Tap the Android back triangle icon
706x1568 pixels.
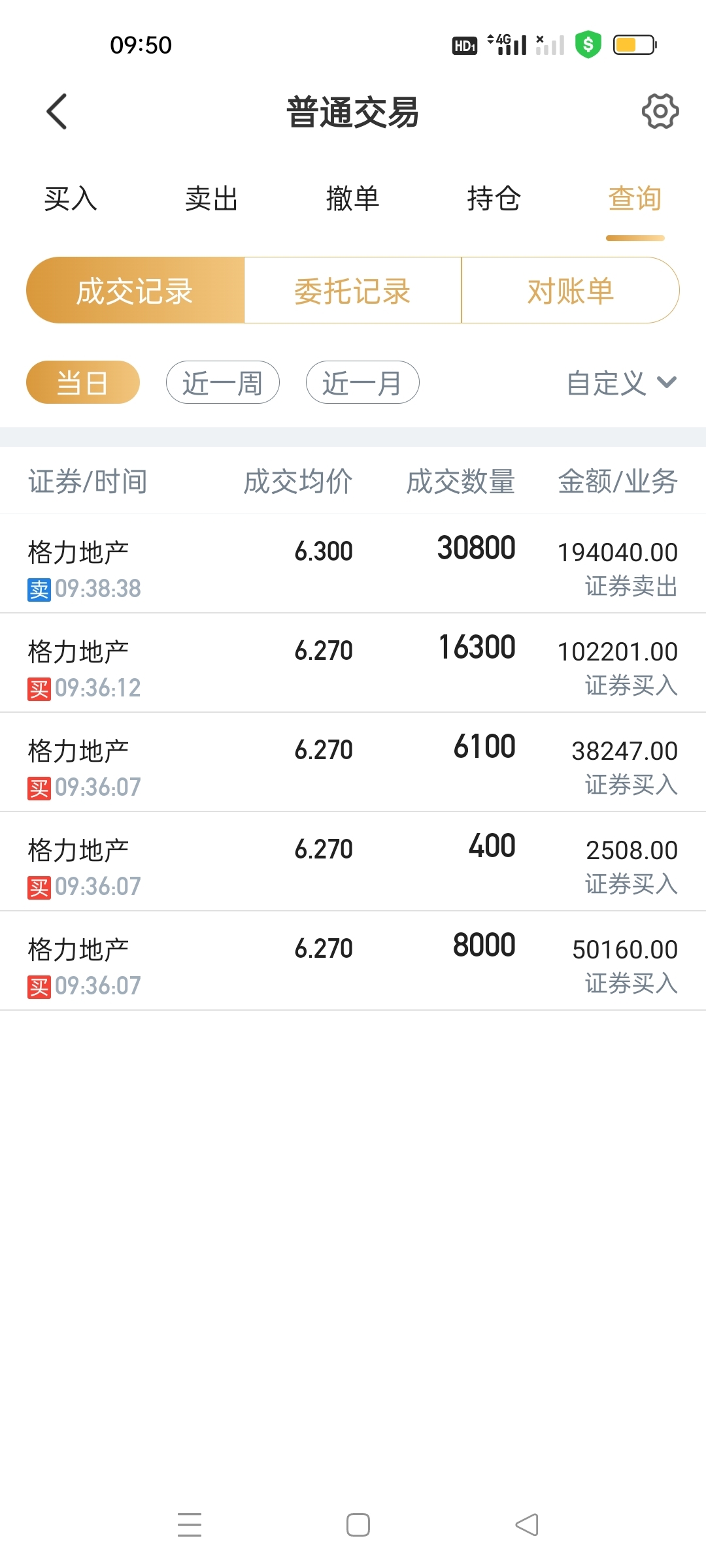point(527,1525)
